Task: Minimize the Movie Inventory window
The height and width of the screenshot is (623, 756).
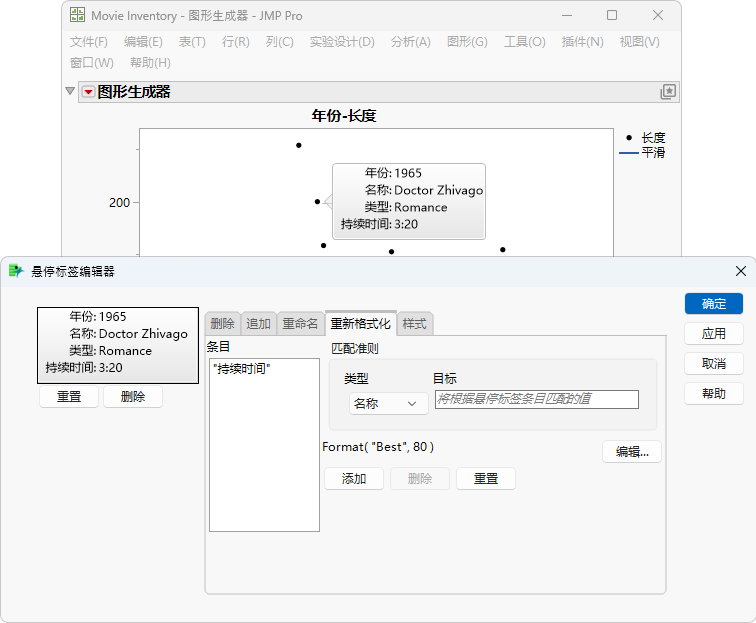Action: pyautogui.click(x=567, y=15)
